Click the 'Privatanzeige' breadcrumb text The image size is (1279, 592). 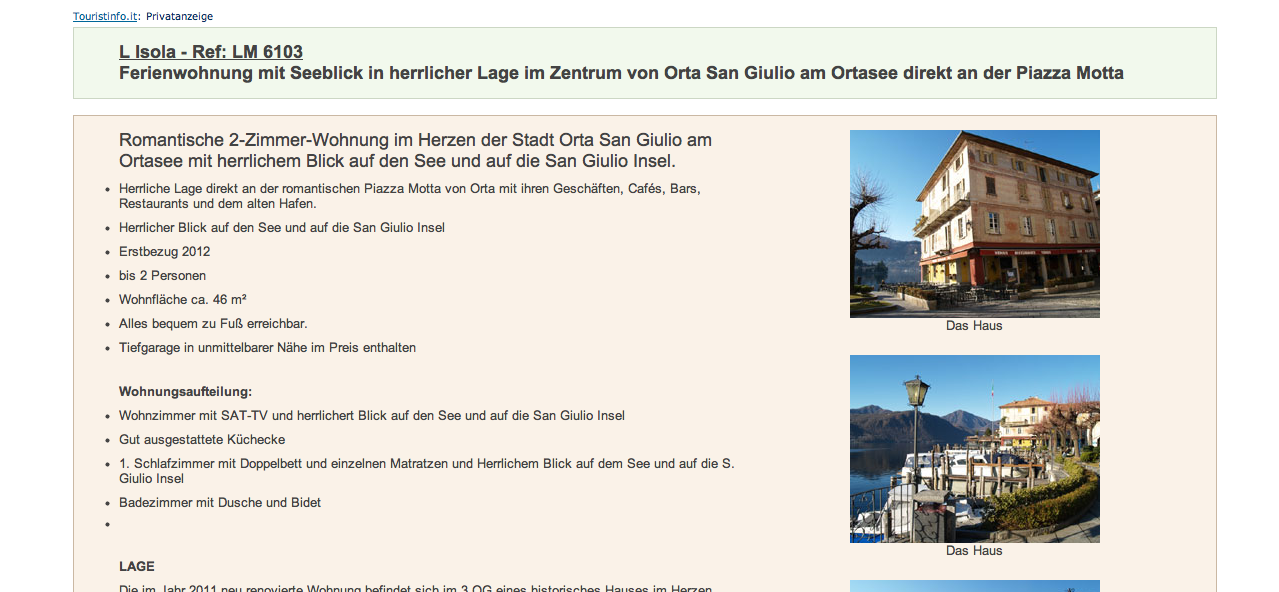point(179,16)
